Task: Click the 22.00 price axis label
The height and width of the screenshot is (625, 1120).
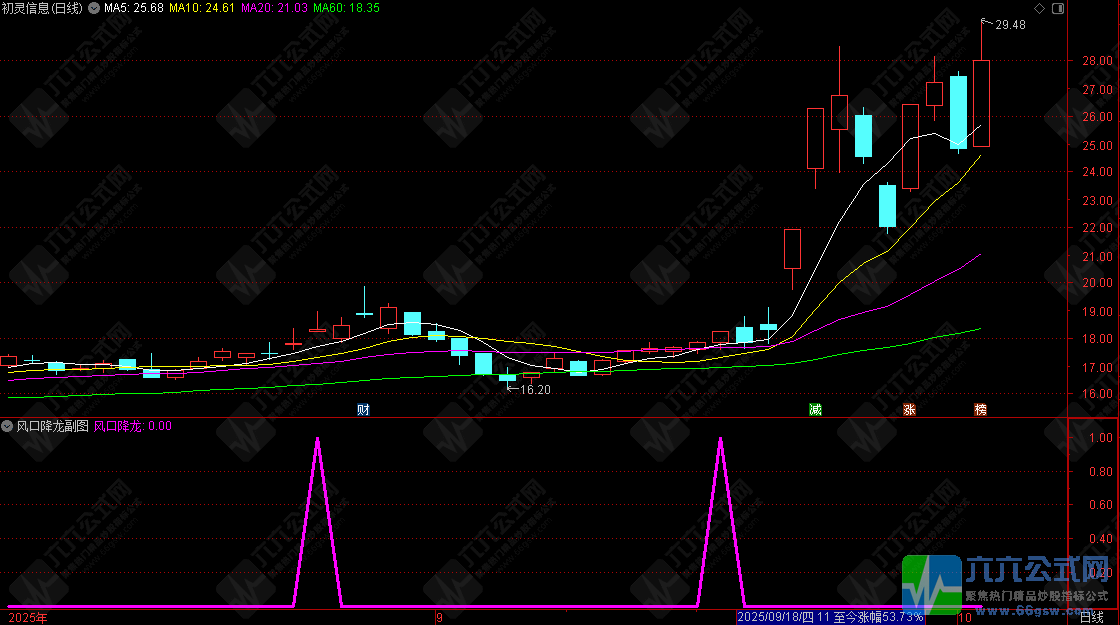Action: 1097,228
